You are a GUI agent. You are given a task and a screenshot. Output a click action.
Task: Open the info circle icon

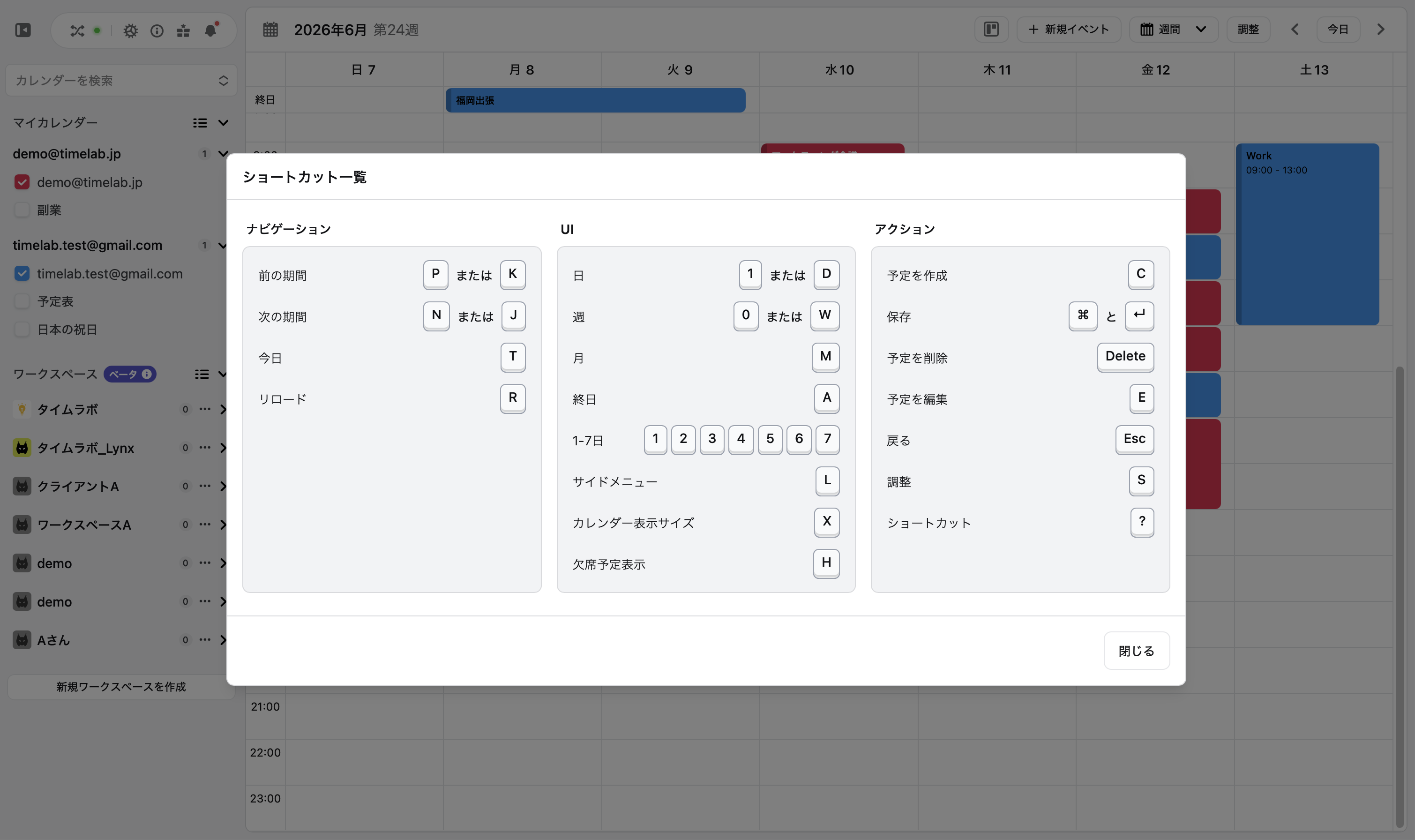(157, 30)
